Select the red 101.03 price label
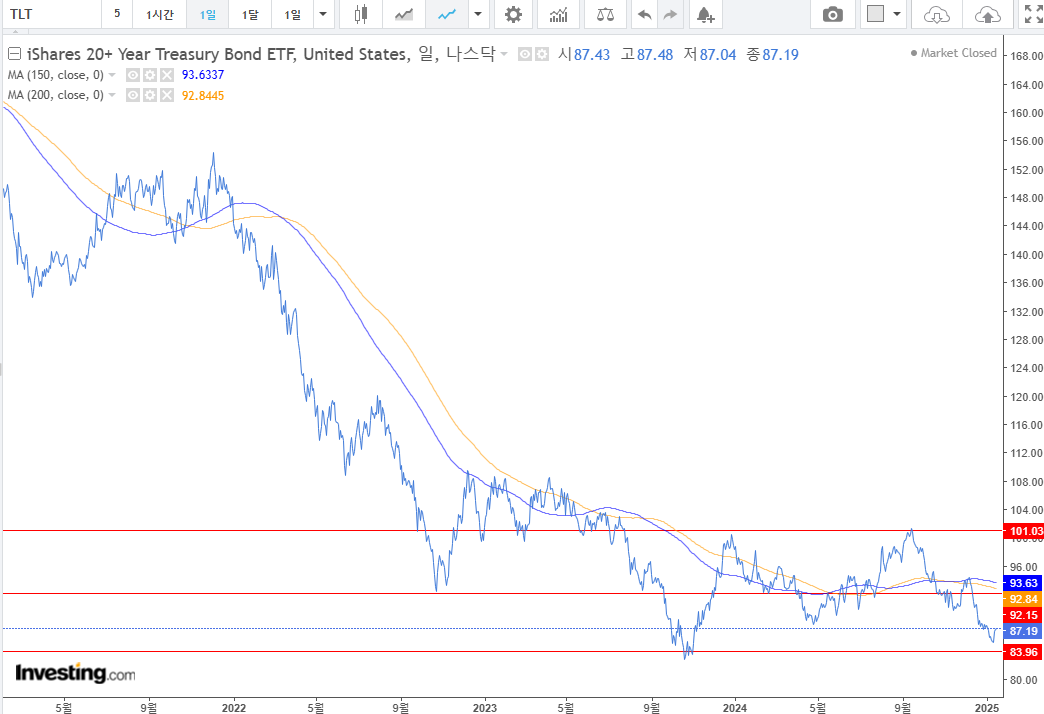The height and width of the screenshot is (714, 1044). (x=1025, y=531)
